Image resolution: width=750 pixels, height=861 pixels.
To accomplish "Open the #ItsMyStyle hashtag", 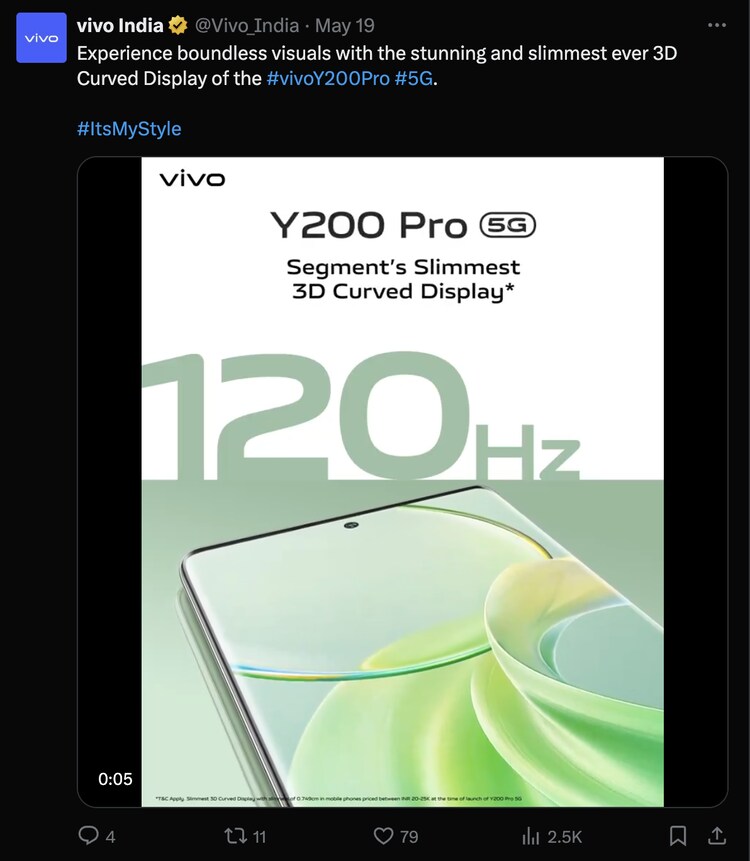I will tap(129, 128).
